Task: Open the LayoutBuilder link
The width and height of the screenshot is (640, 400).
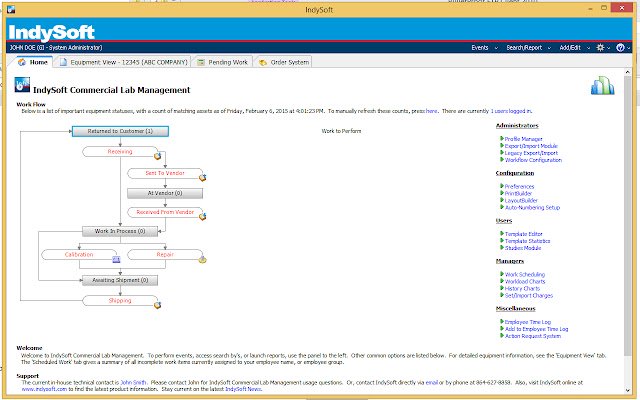Action: (521, 200)
